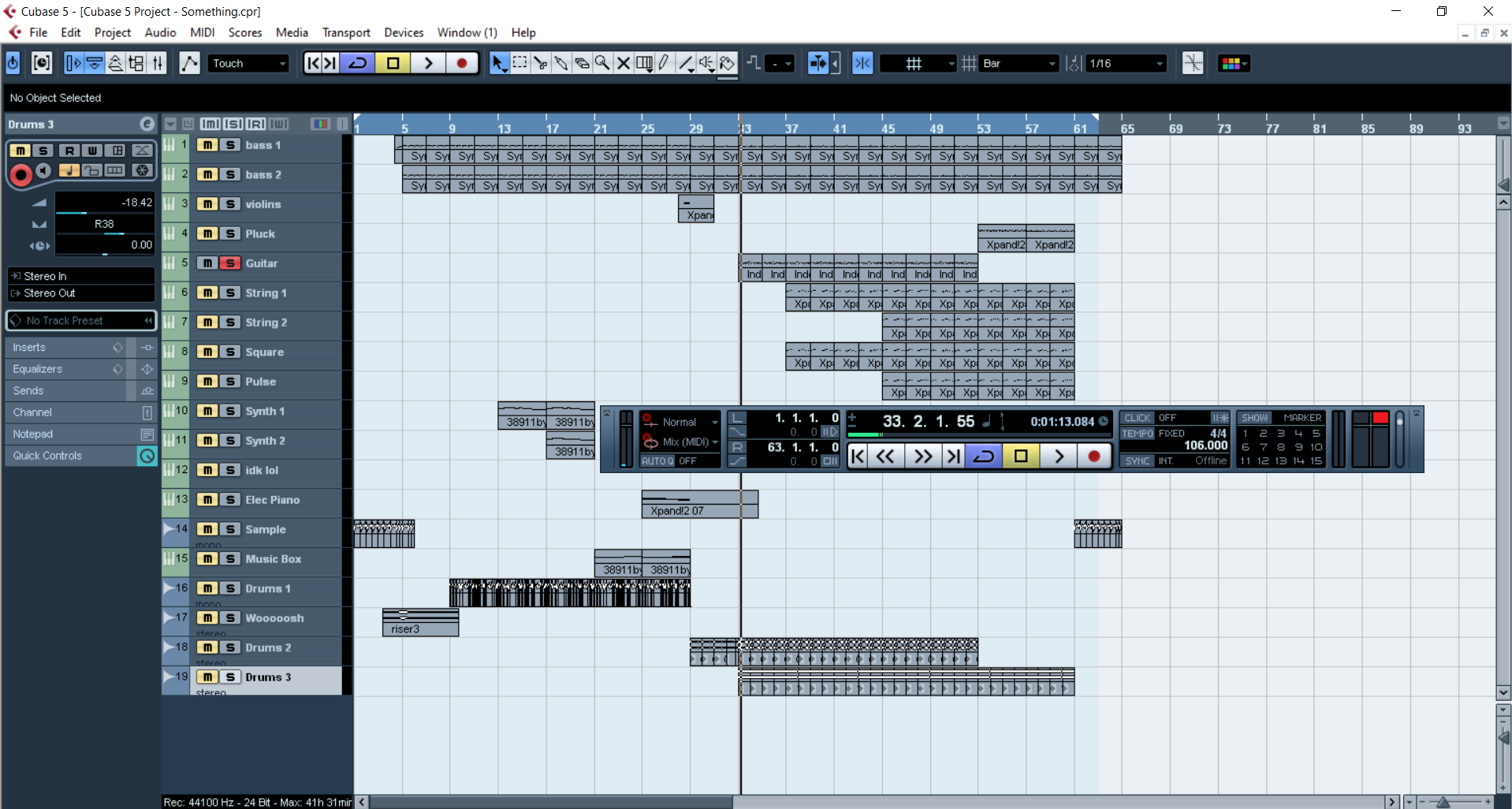
Task: Click the Show Event Infoline icon
Action: [x=95, y=63]
